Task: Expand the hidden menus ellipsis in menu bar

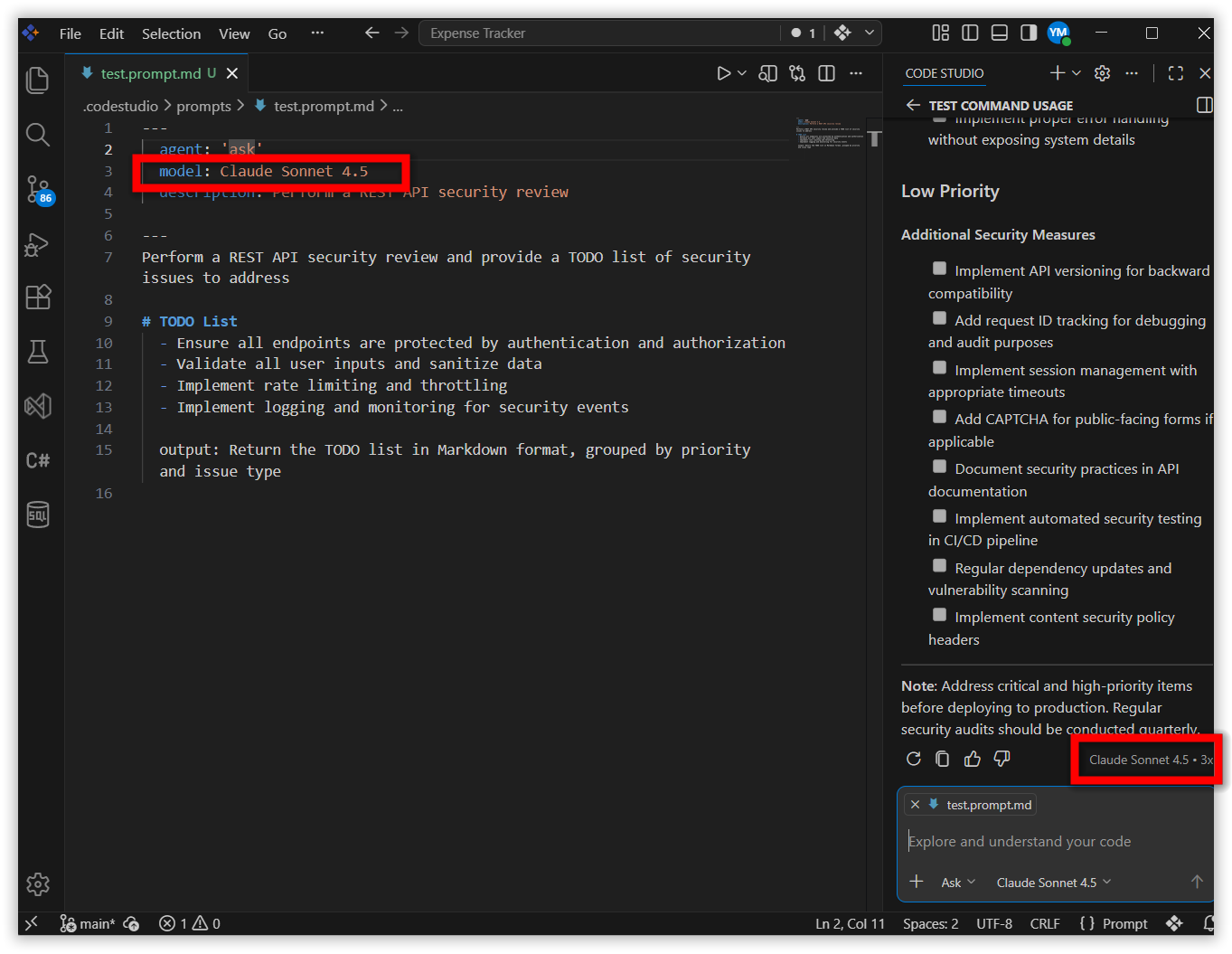Action: coord(317,33)
